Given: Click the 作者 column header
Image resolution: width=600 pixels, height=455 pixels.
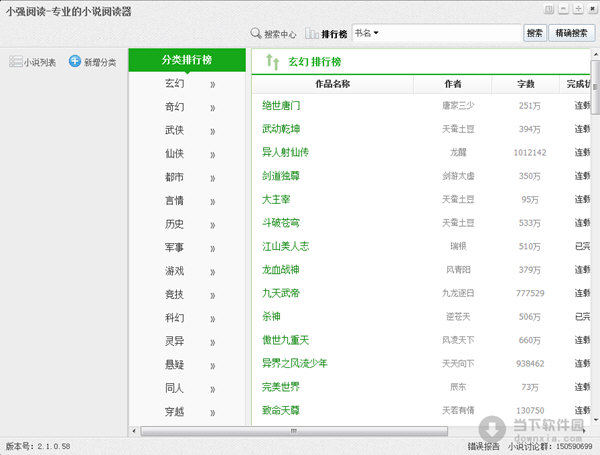Looking at the screenshot, I should click(453, 84).
